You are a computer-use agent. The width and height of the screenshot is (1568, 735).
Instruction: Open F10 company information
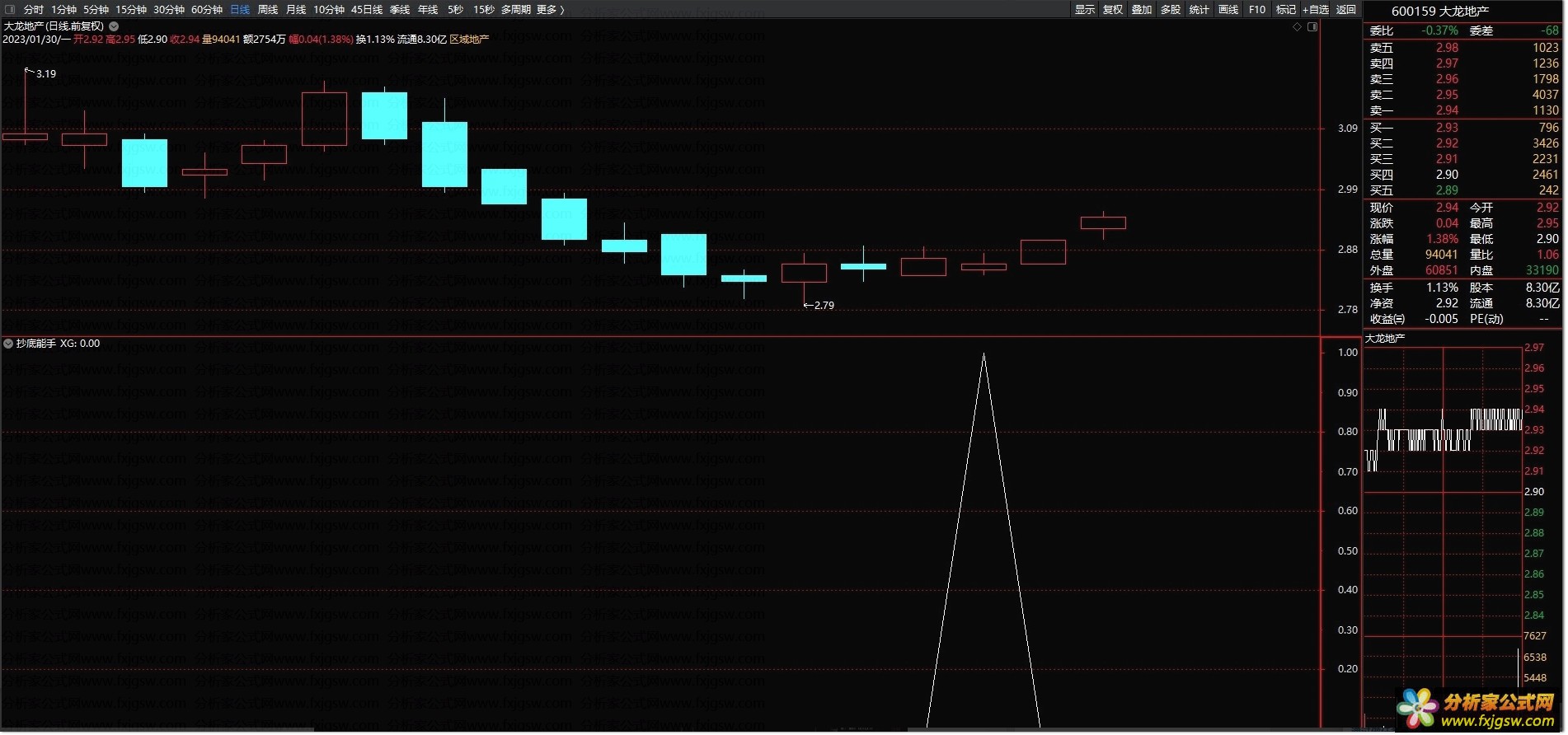[1257, 10]
